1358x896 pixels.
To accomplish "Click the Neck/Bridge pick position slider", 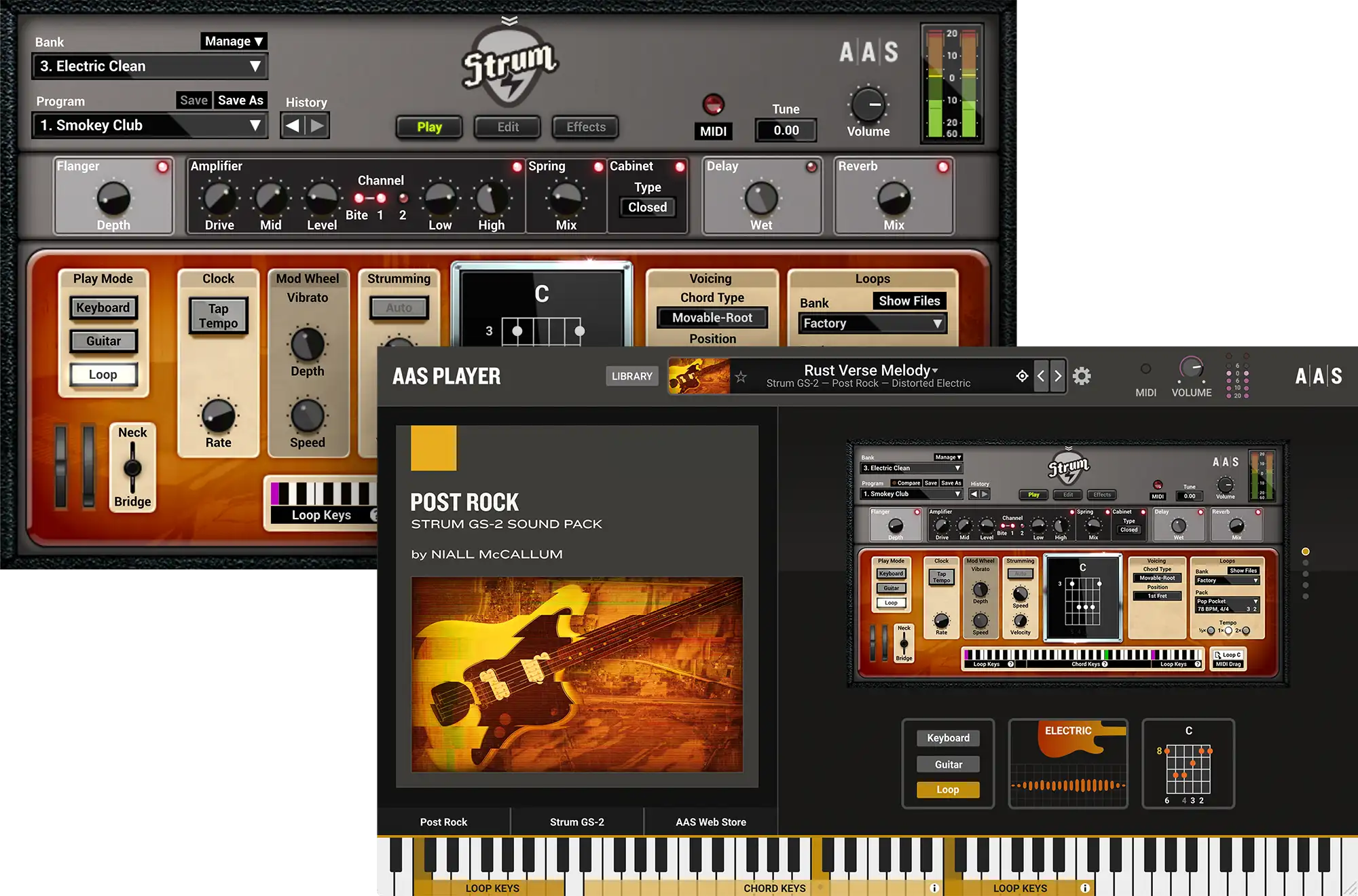I will pyautogui.click(x=132, y=468).
